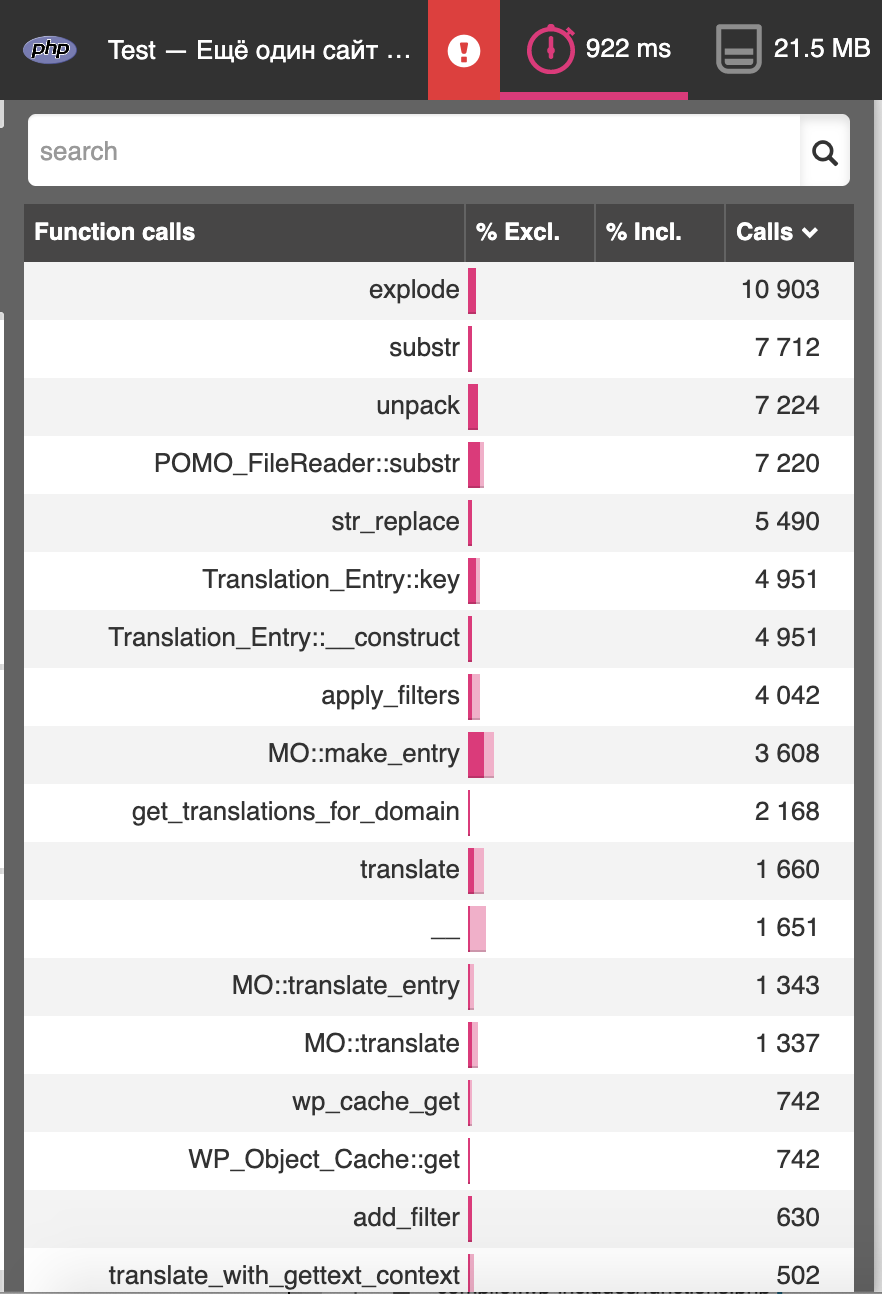The height and width of the screenshot is (1294, 882).
Task: Toggle Calls column sort arrow
Action: [x=810, y=232]
